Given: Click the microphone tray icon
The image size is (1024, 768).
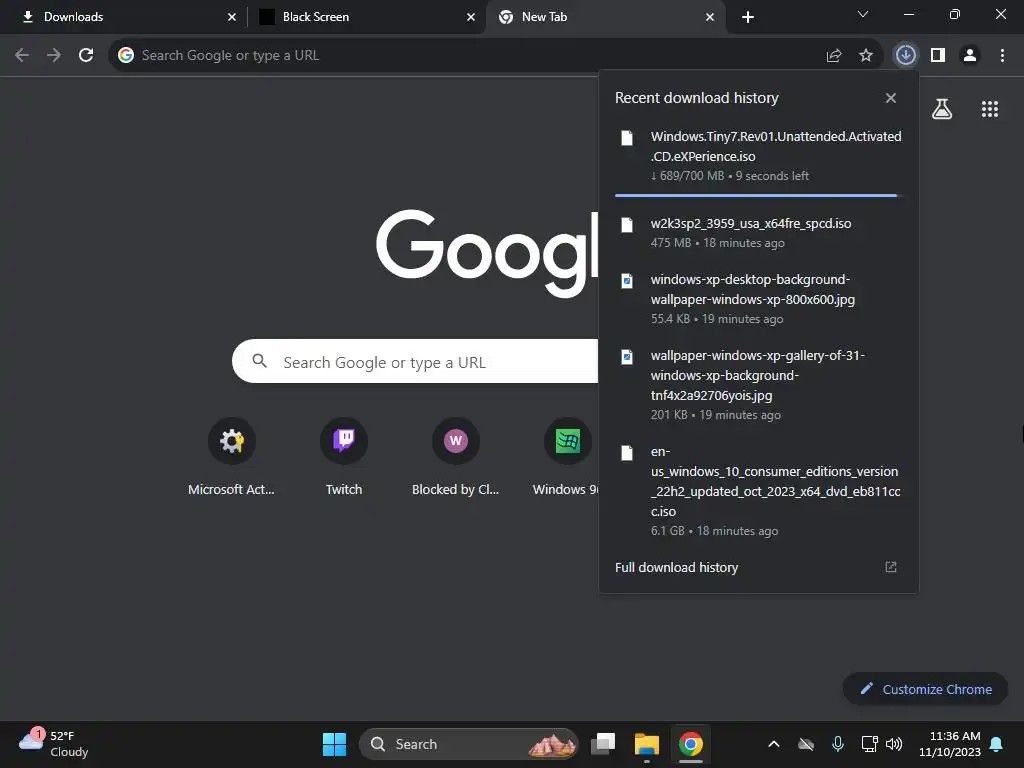Looking at the screenshot, I should click(838, 744).
